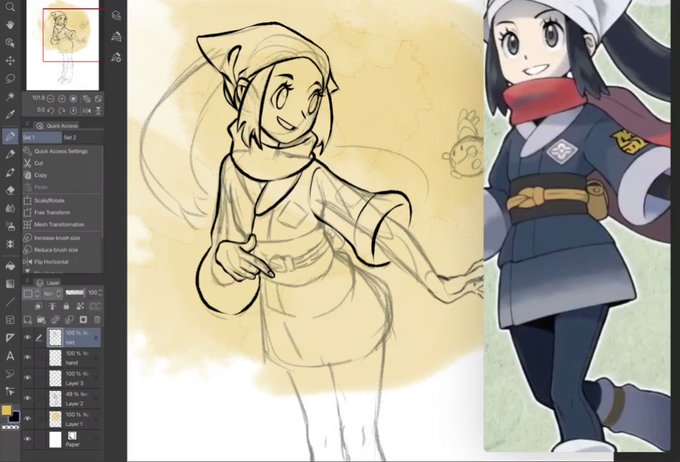
Task: Select the active Pen tool
Action: click(x=10, y=136)
